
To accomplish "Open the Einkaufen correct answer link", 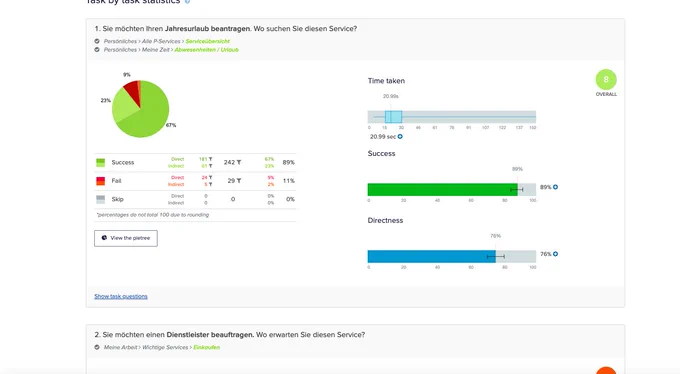I will pyautogui.click(x=206, y=347).
